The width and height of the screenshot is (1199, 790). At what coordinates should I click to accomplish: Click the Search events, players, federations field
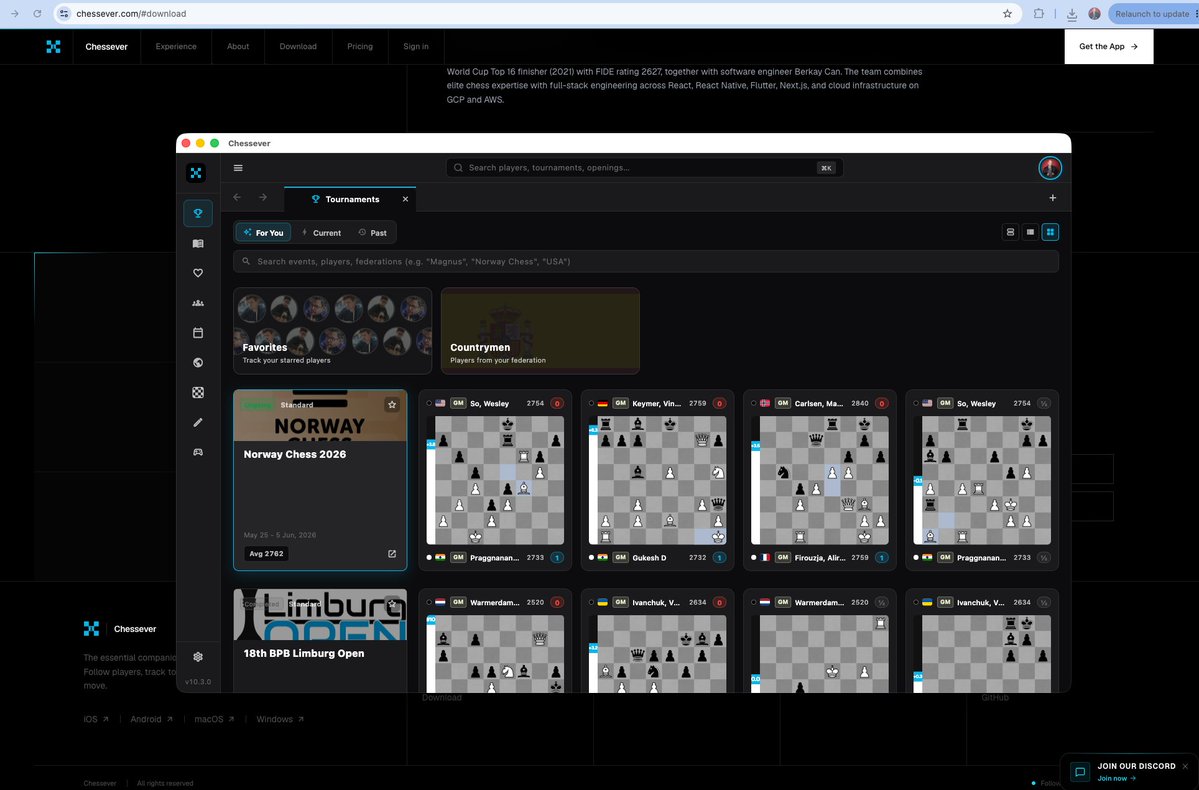[645, 262]
